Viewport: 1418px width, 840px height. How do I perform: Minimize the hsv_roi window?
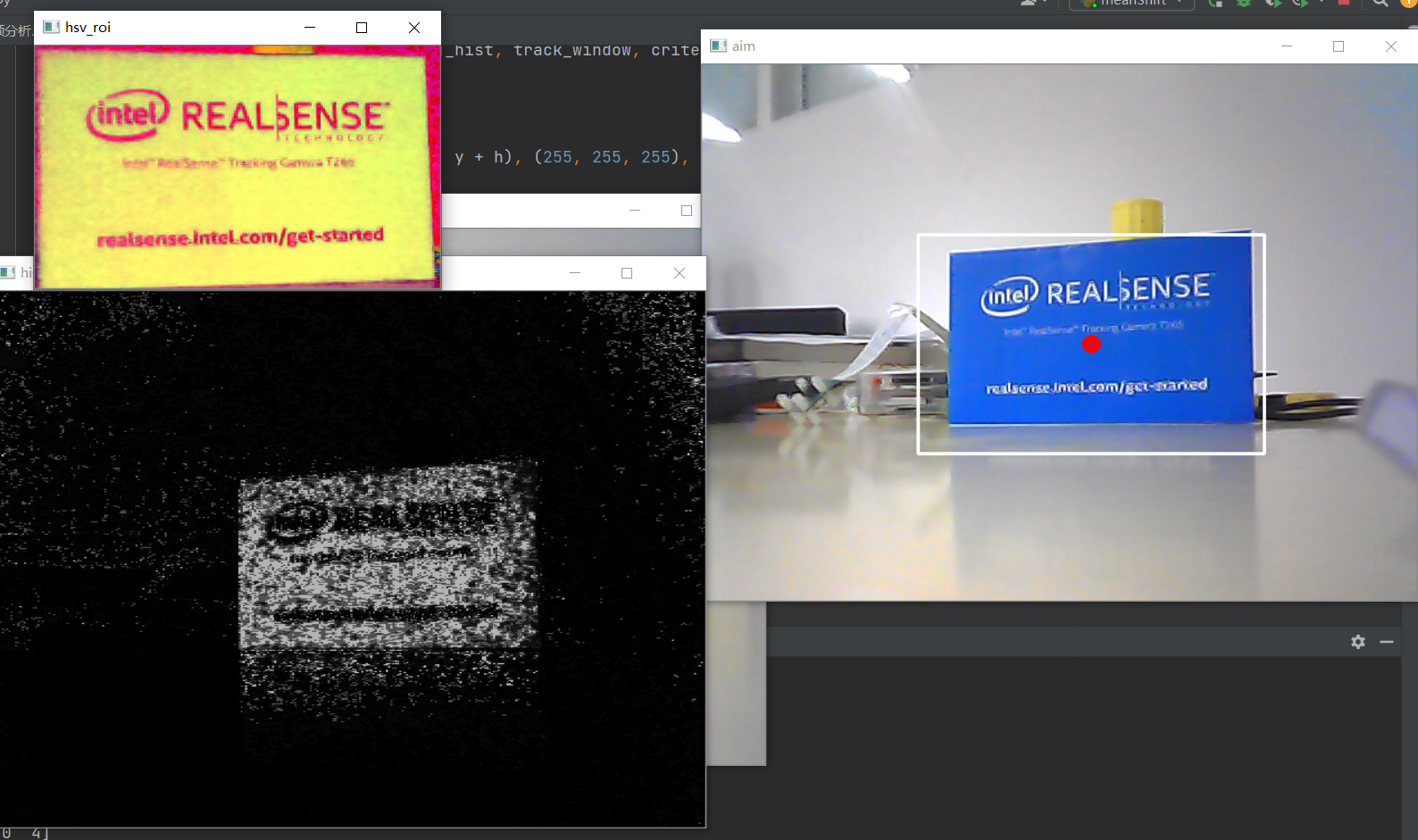[x=310, y=27]
